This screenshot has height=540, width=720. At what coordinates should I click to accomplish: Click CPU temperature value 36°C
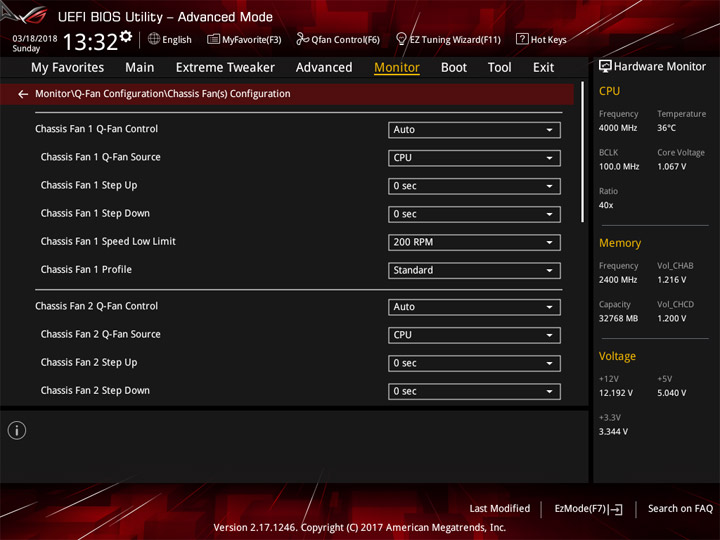(x=666, y=128)
